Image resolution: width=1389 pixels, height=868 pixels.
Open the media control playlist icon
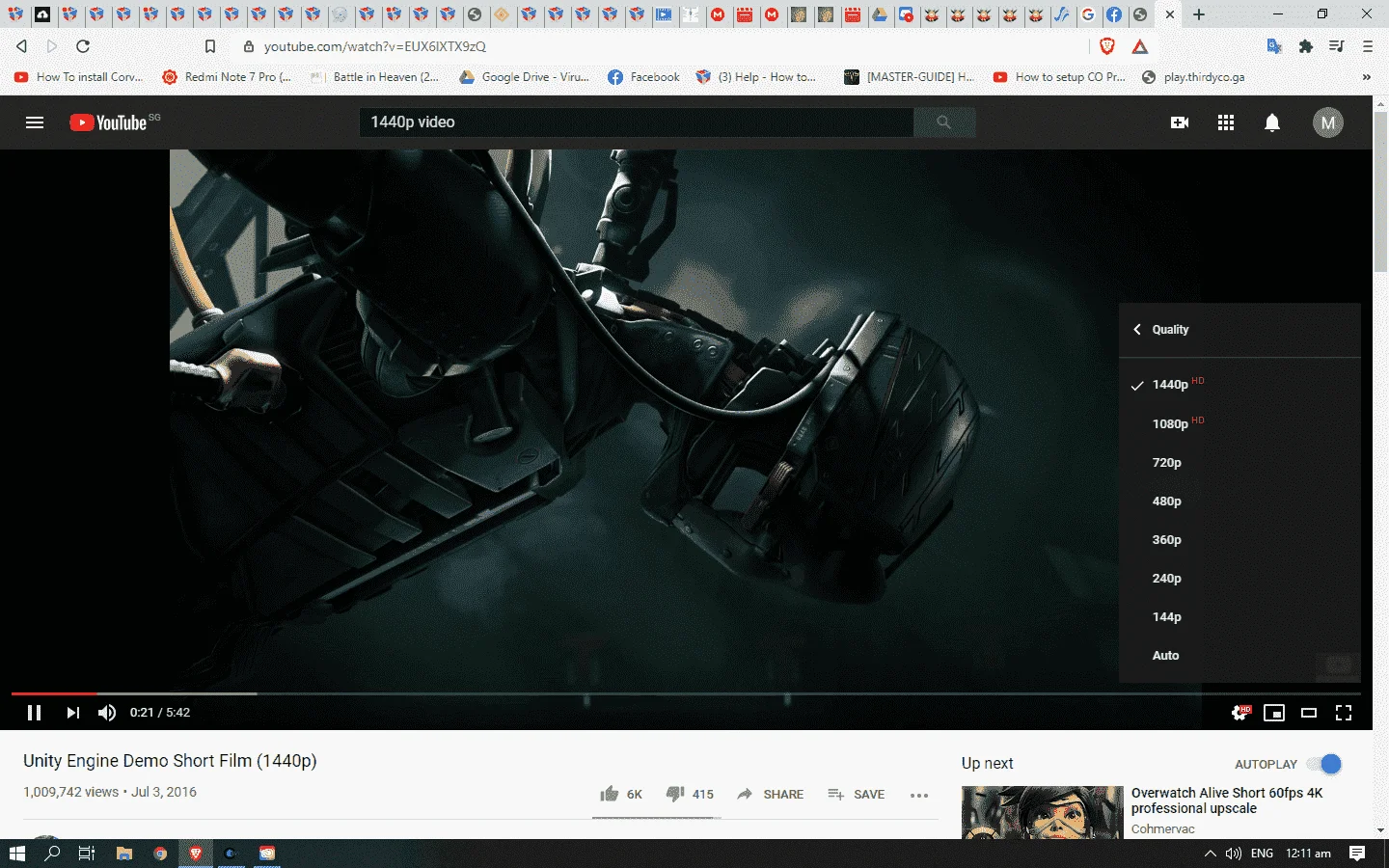coord(1337,46)
